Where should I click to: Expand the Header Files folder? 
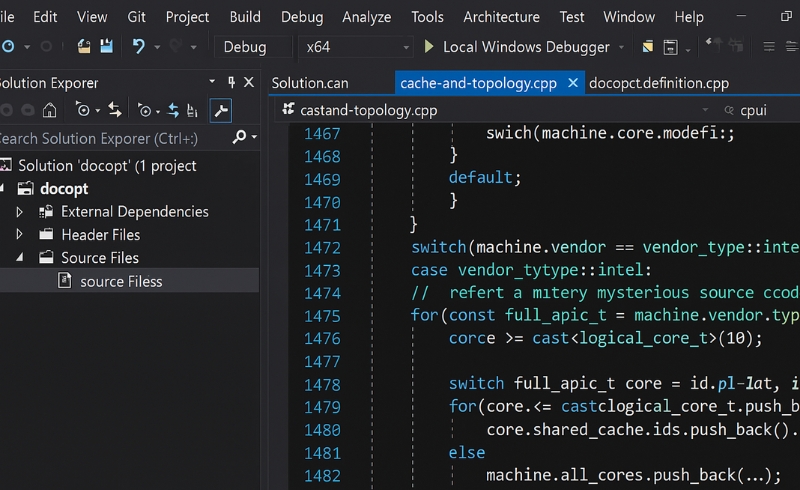(x=19, y=234)
